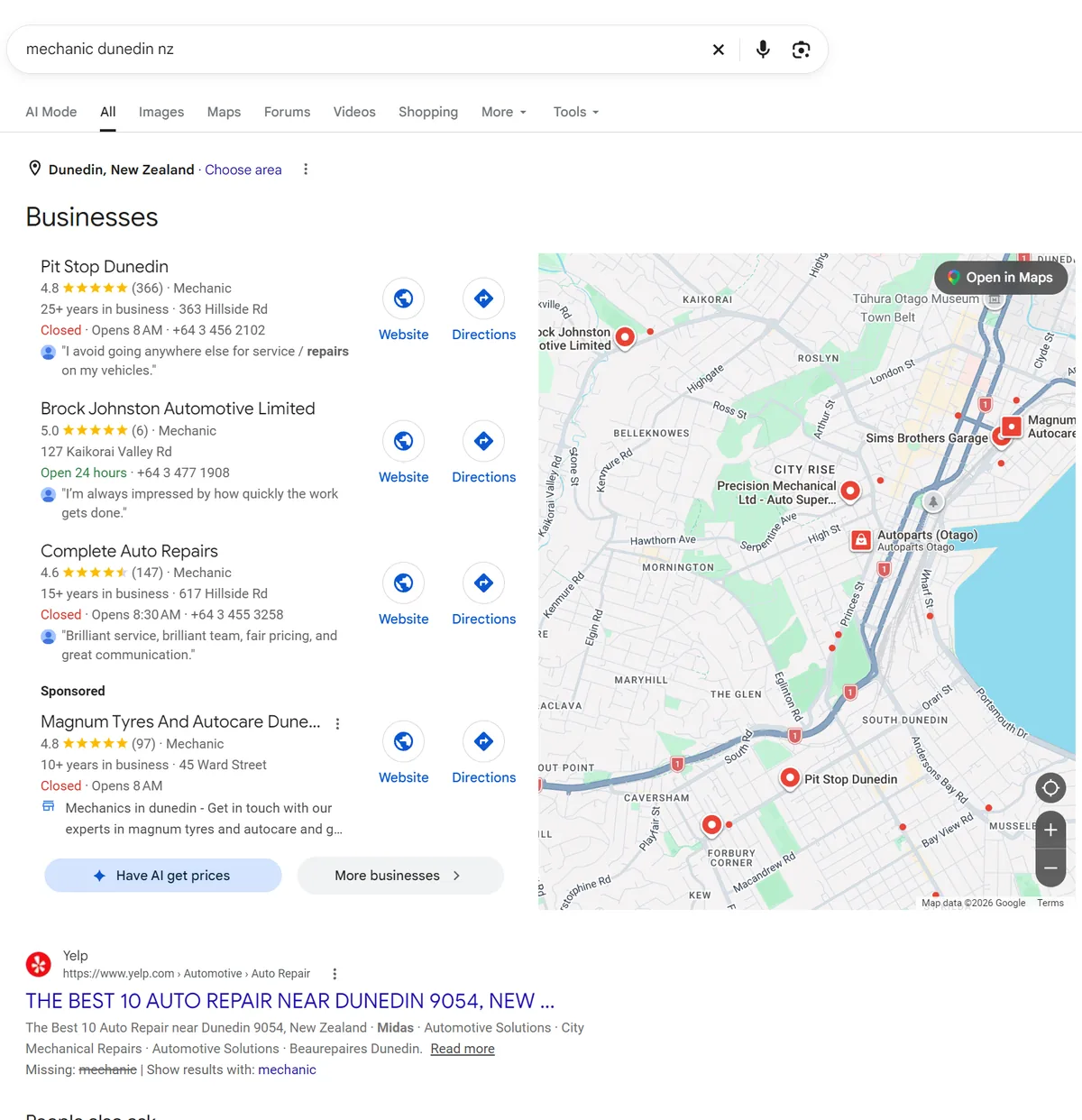Start voice search with microphone icon

click(x=763, y=50)
